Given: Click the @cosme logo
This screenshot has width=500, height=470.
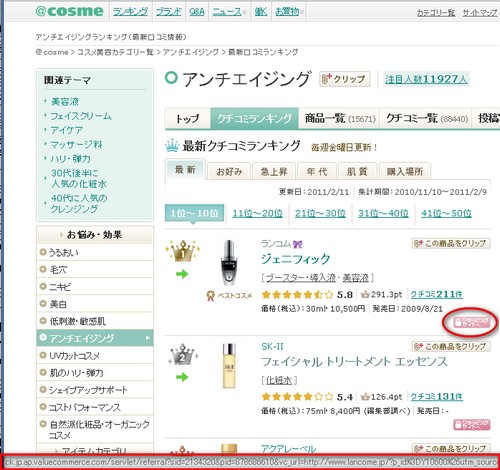Looking at the screenshot, I should click(69, 11).
